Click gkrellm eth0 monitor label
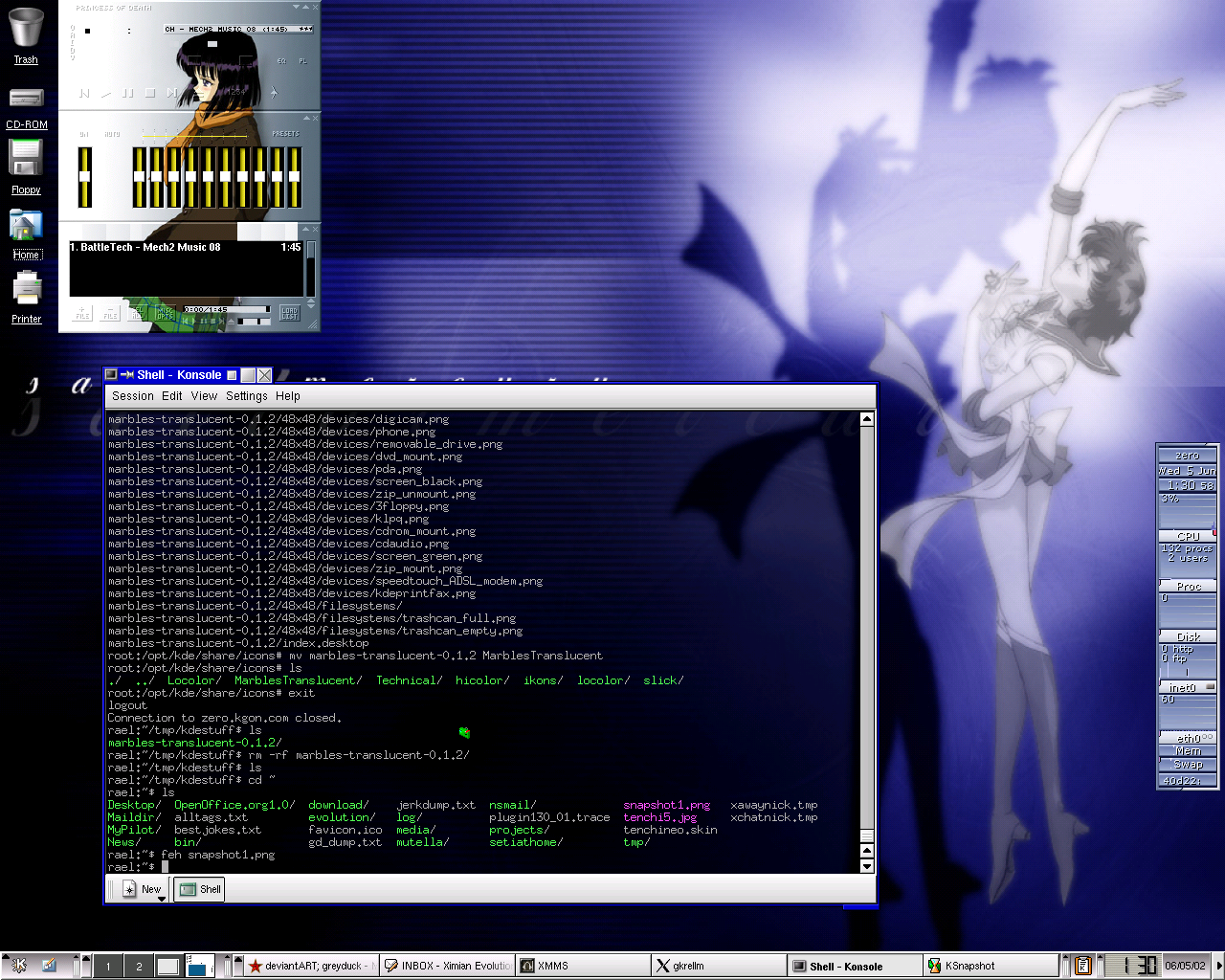The height and width of the screenshot is (980, 1225). pyautogui.click(x=1188, y=738)
